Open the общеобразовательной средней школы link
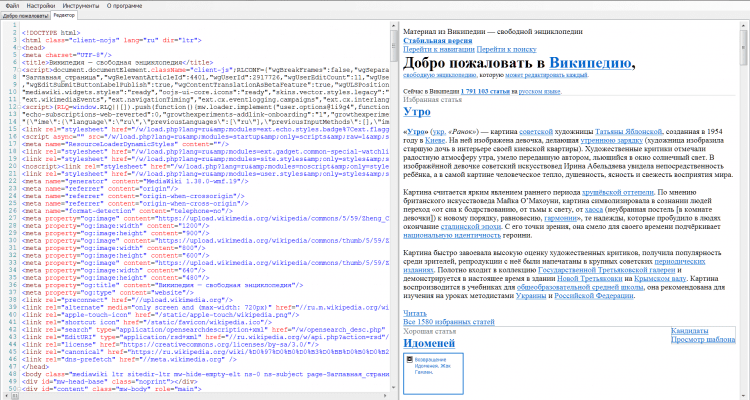Viewport: 750px width, 400px height. click(580, 288)
